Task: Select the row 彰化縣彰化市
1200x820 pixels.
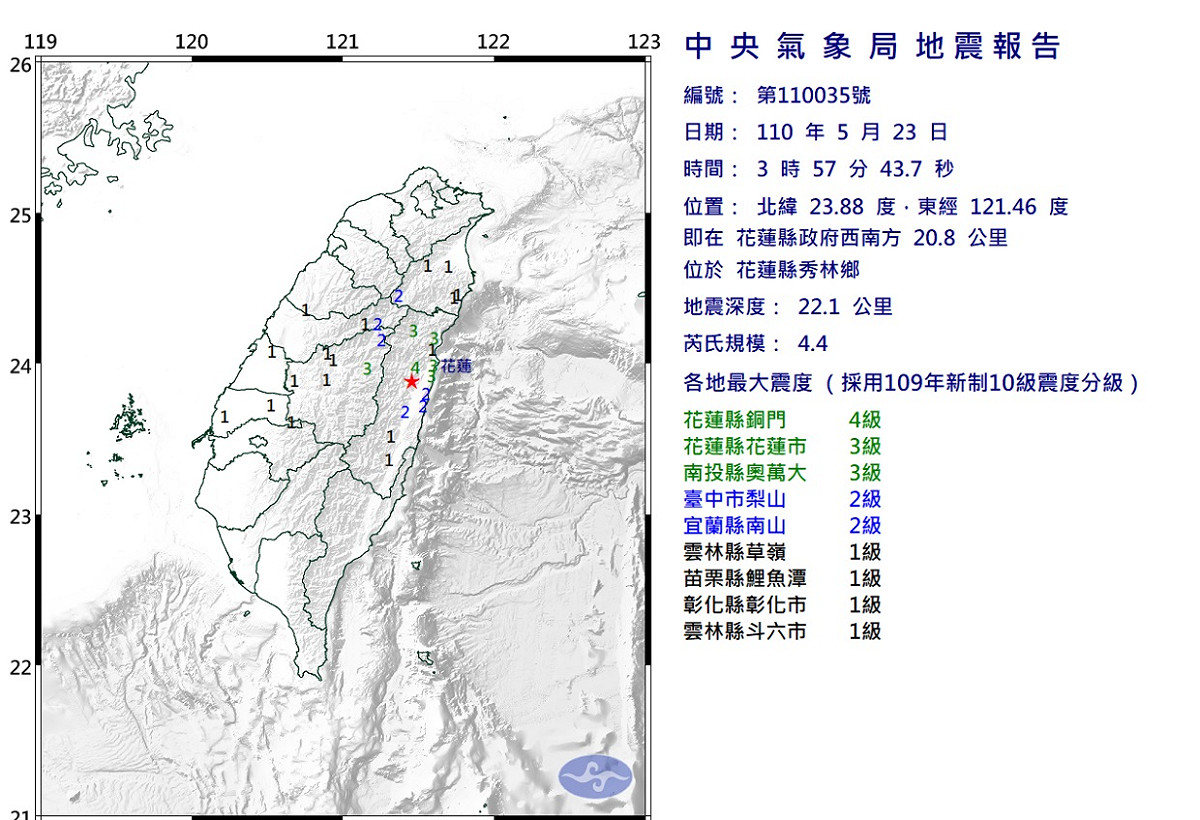Action: coord(783,604)
